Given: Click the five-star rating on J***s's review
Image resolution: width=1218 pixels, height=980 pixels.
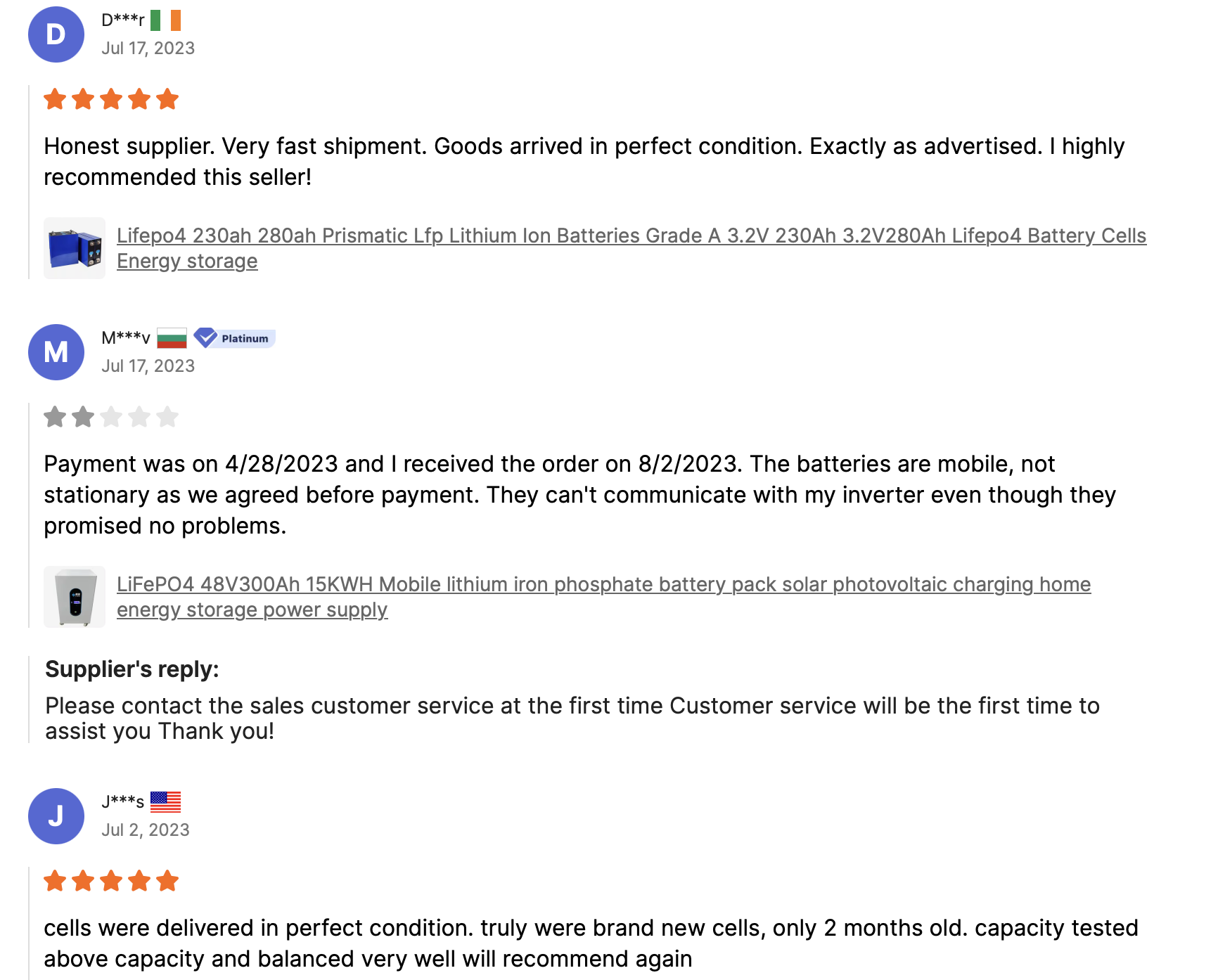Looking at the screenshot, I should pos(111,881).
